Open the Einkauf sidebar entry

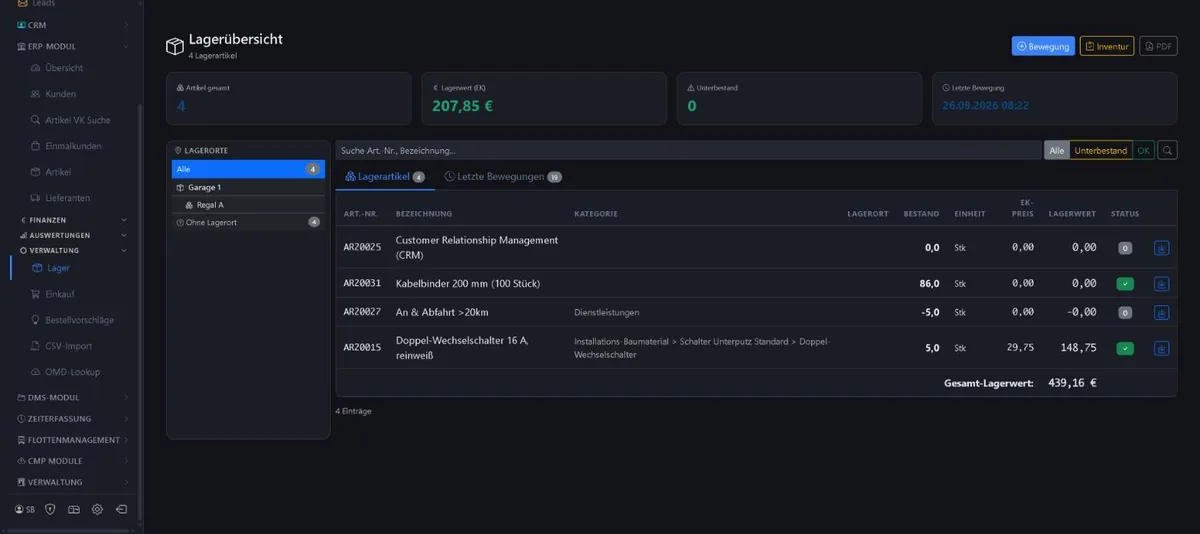pyautogui.click(x=60, y=294)
